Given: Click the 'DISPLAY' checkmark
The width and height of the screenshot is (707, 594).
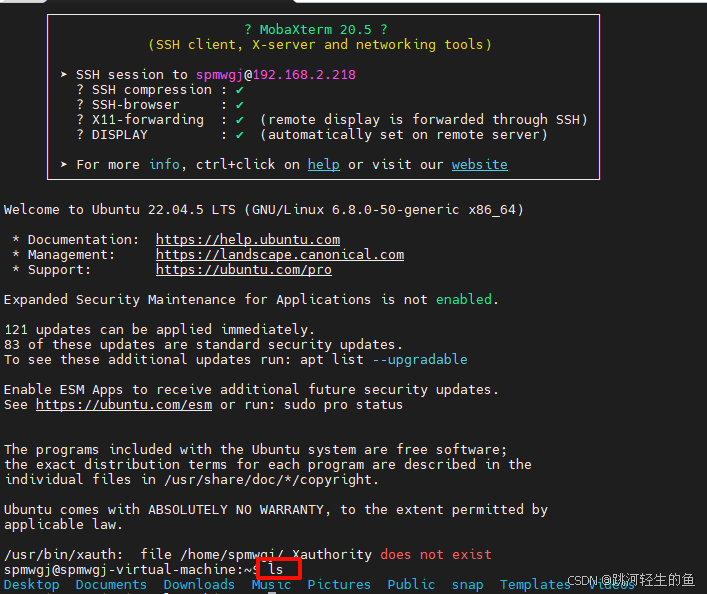Looking at the screenshot, I should (239, 135).
